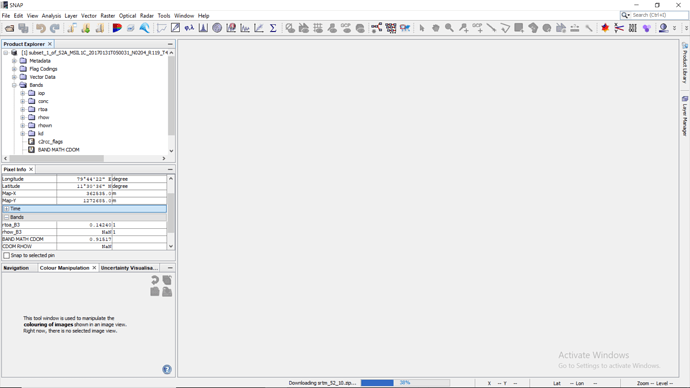Switch to the Uncertainty Visualisation tab
This screenshot has width=690, height=388.
click(x=129, y=268)
